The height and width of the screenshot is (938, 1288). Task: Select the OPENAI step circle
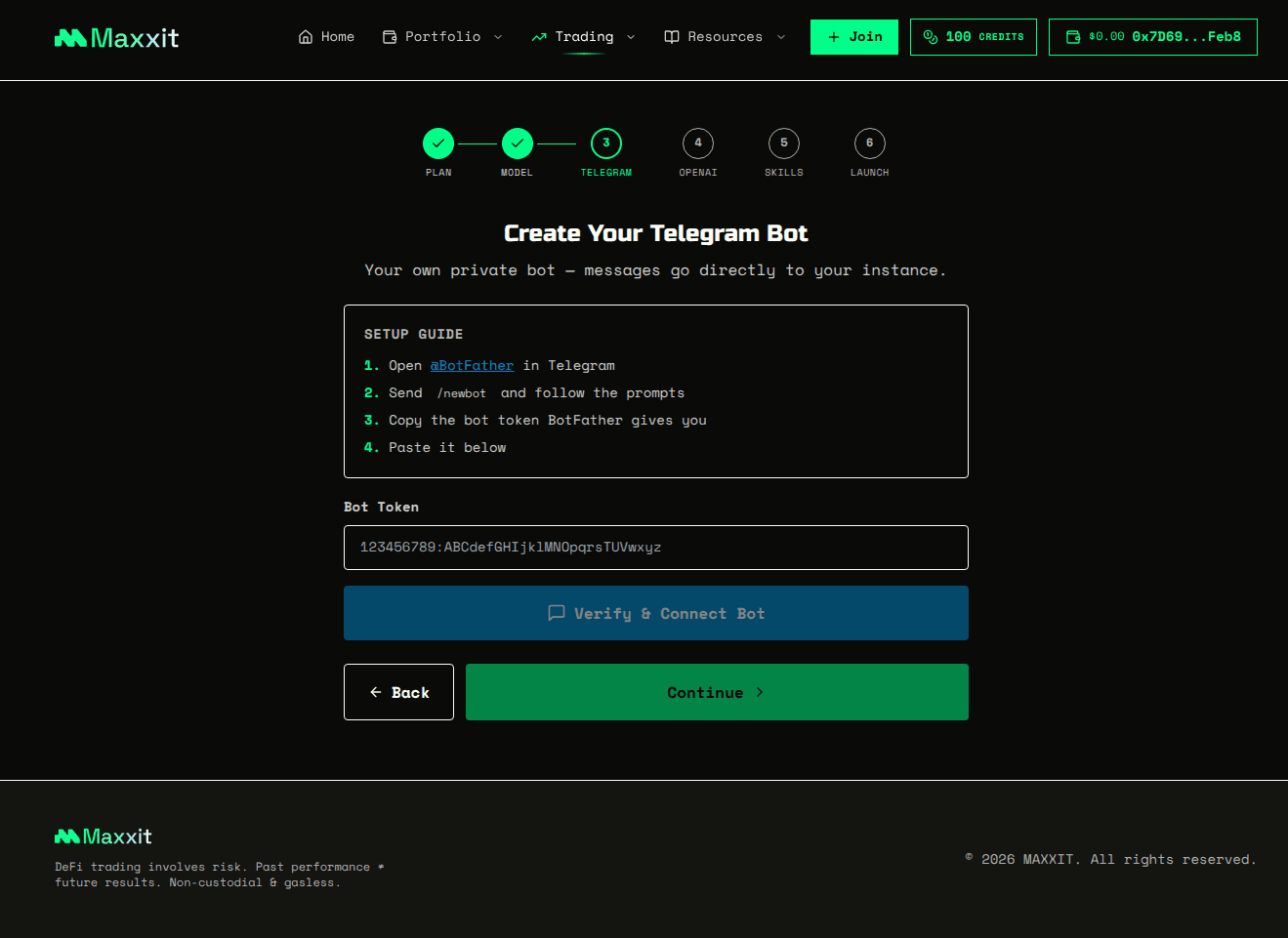697,143
